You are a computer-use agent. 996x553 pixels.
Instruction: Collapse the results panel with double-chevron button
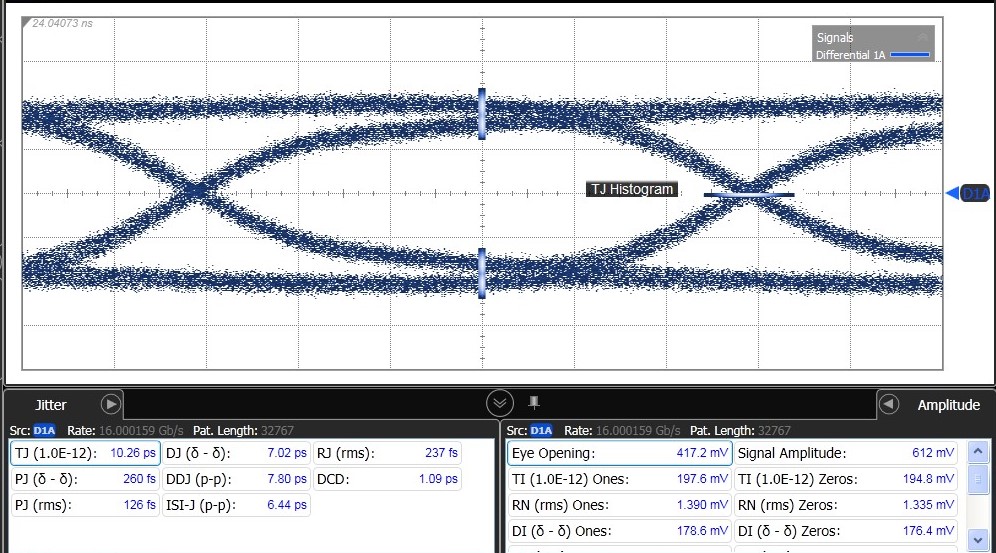click(500, 403)
